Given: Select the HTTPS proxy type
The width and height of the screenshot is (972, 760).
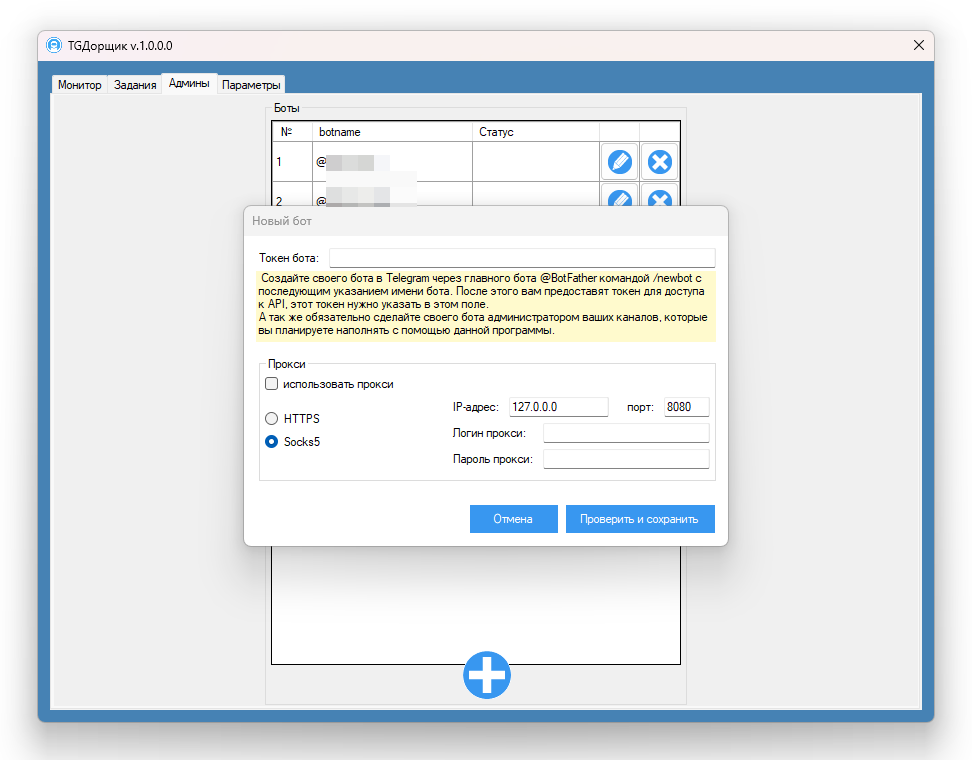Looking at the screenshot, I should tap(272, 418).
